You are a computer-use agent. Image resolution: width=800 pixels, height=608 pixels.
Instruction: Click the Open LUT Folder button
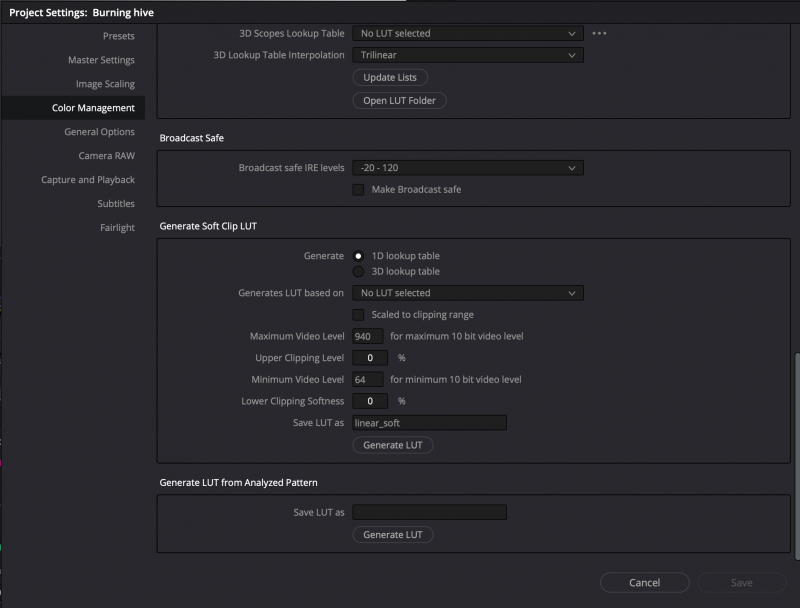tap(399, 100)
